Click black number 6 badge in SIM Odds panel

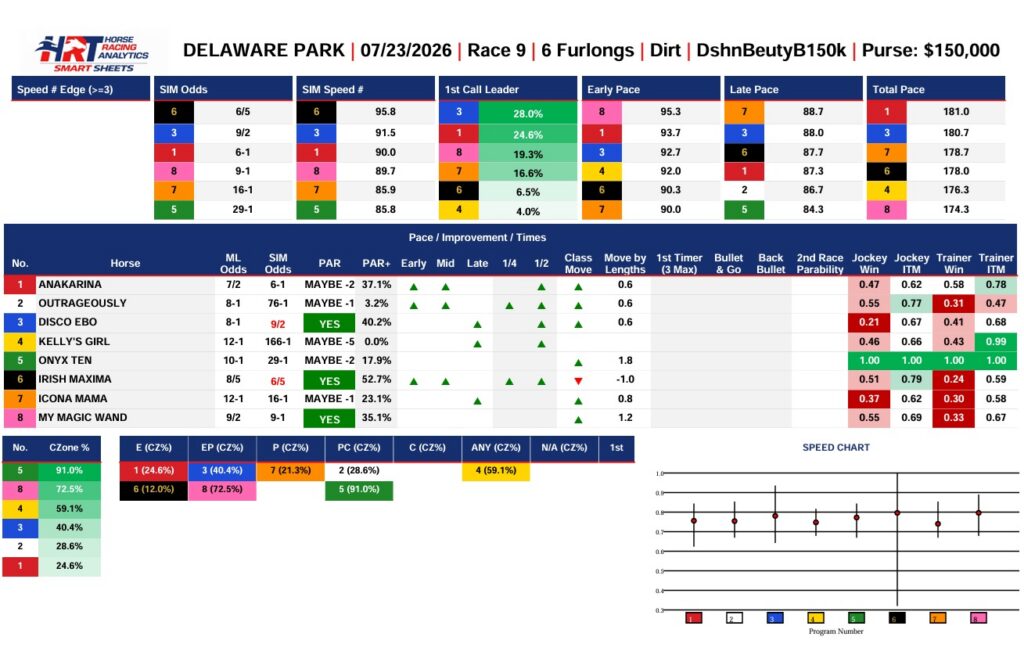[x=174, y=112]
